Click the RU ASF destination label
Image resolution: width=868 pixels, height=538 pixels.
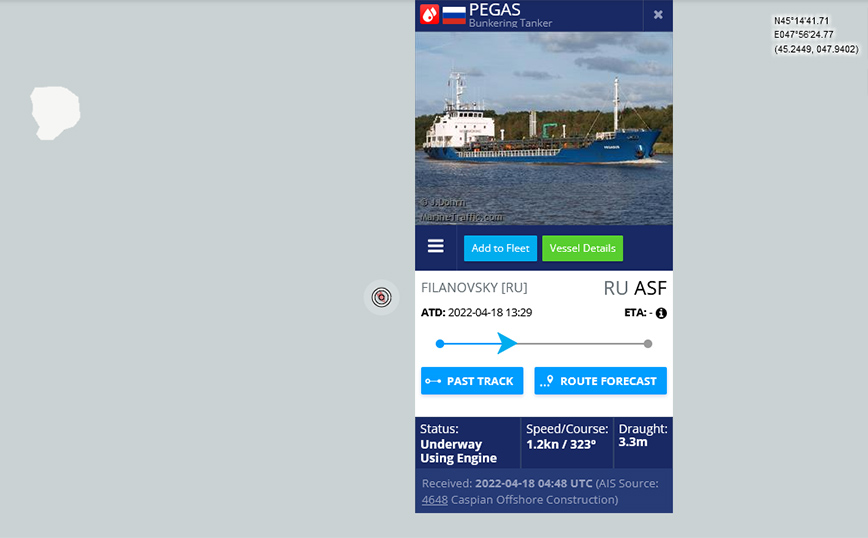coord(635,288)
